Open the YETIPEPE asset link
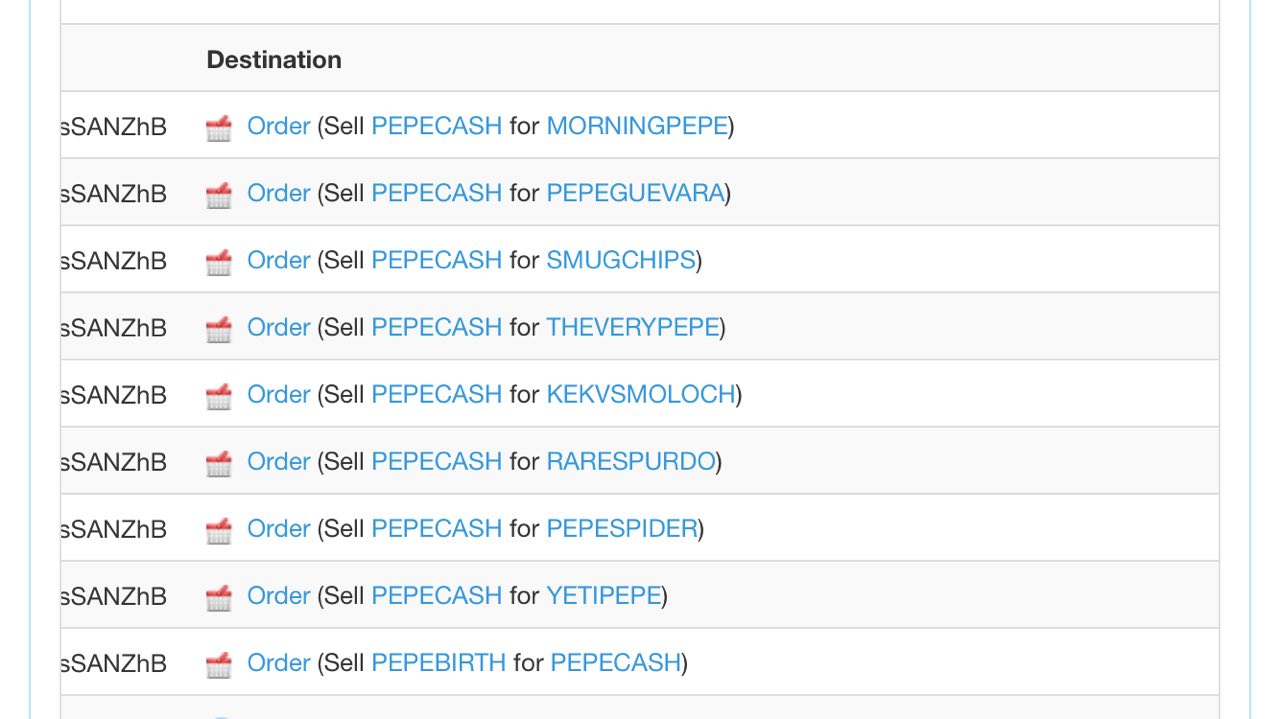This screenshot has height=719, width=1280. [603, 595]
